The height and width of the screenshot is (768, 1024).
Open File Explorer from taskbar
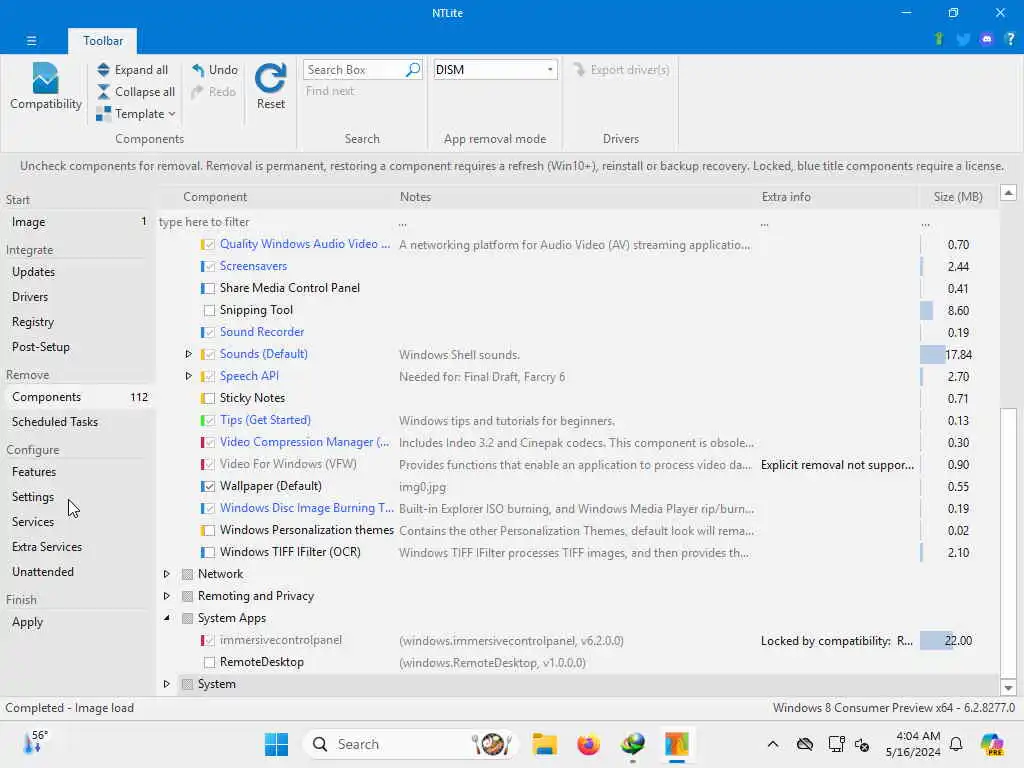(544, 744)
